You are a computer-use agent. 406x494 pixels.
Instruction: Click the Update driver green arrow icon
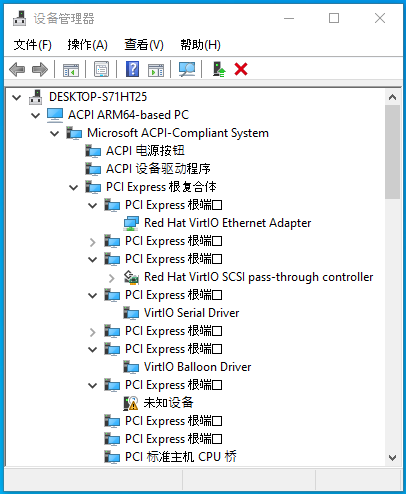pos(219,69)
